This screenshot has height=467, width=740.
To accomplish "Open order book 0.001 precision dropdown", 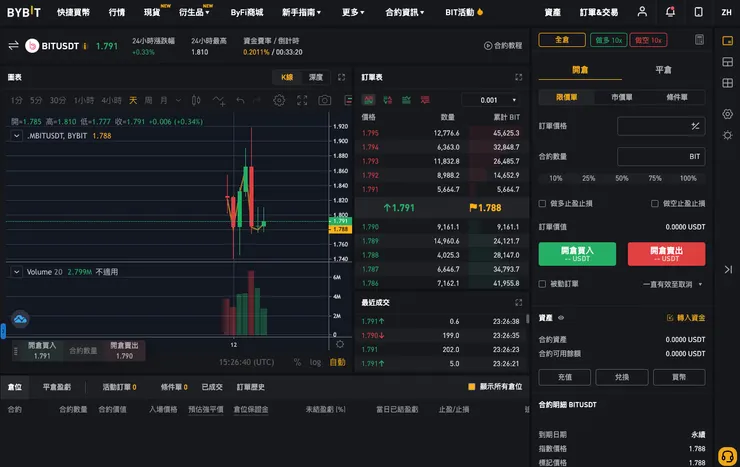I will tap(492, 100).
